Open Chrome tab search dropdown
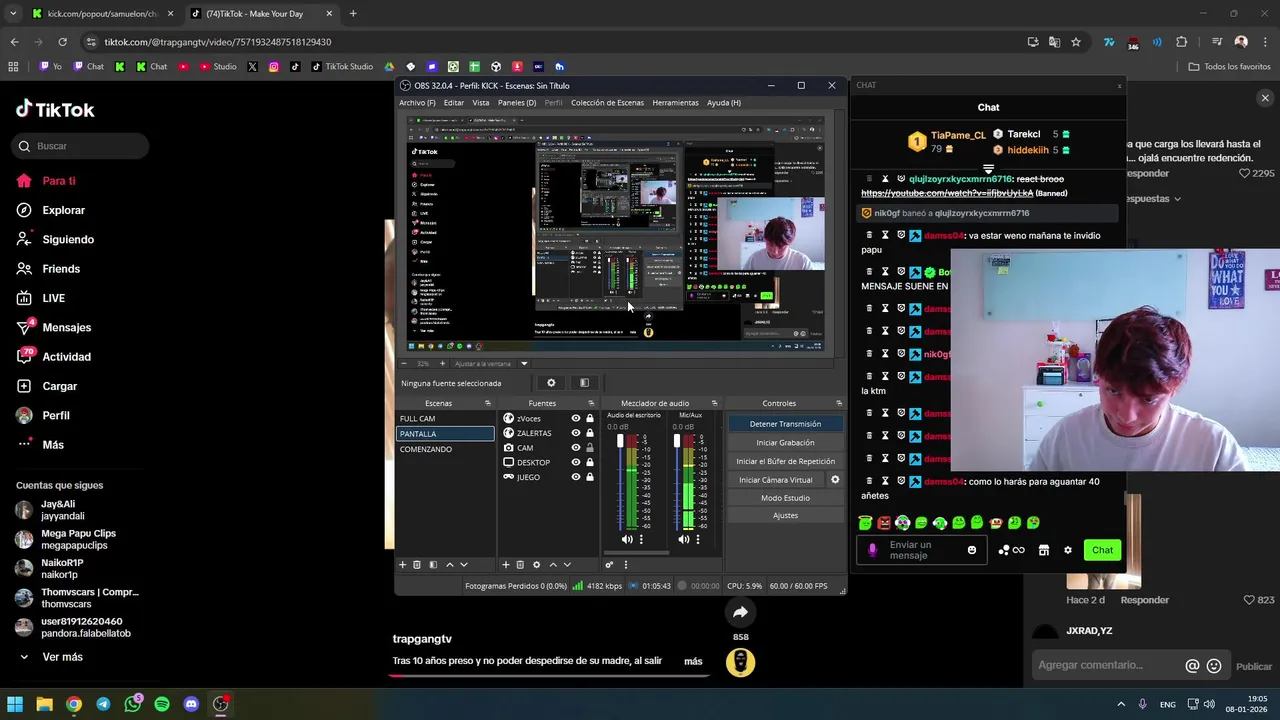 point(13,14)
